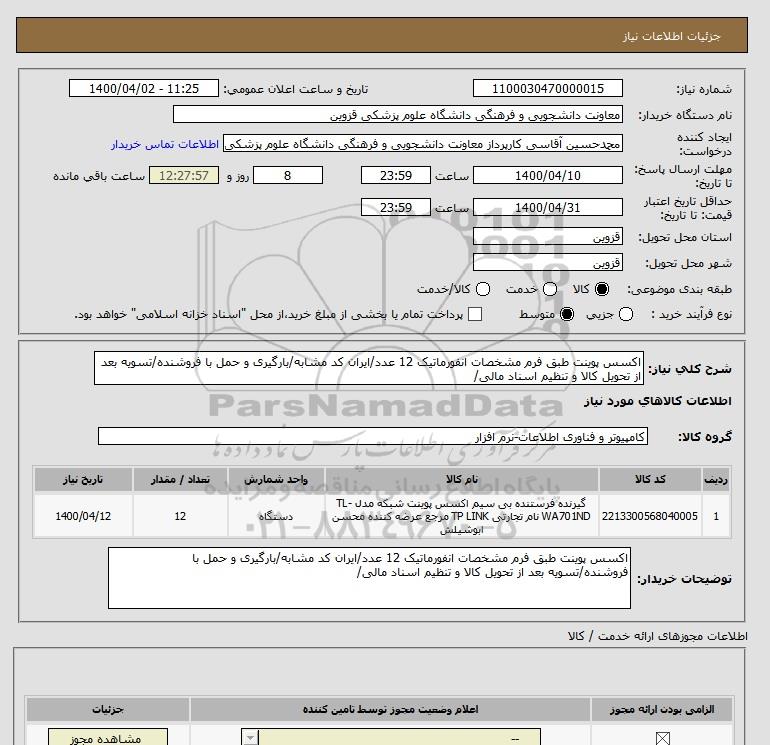Click the کد کالا column header
Image resolution: width=770 pixels, height=745 pixels.
tap(650, 479)
